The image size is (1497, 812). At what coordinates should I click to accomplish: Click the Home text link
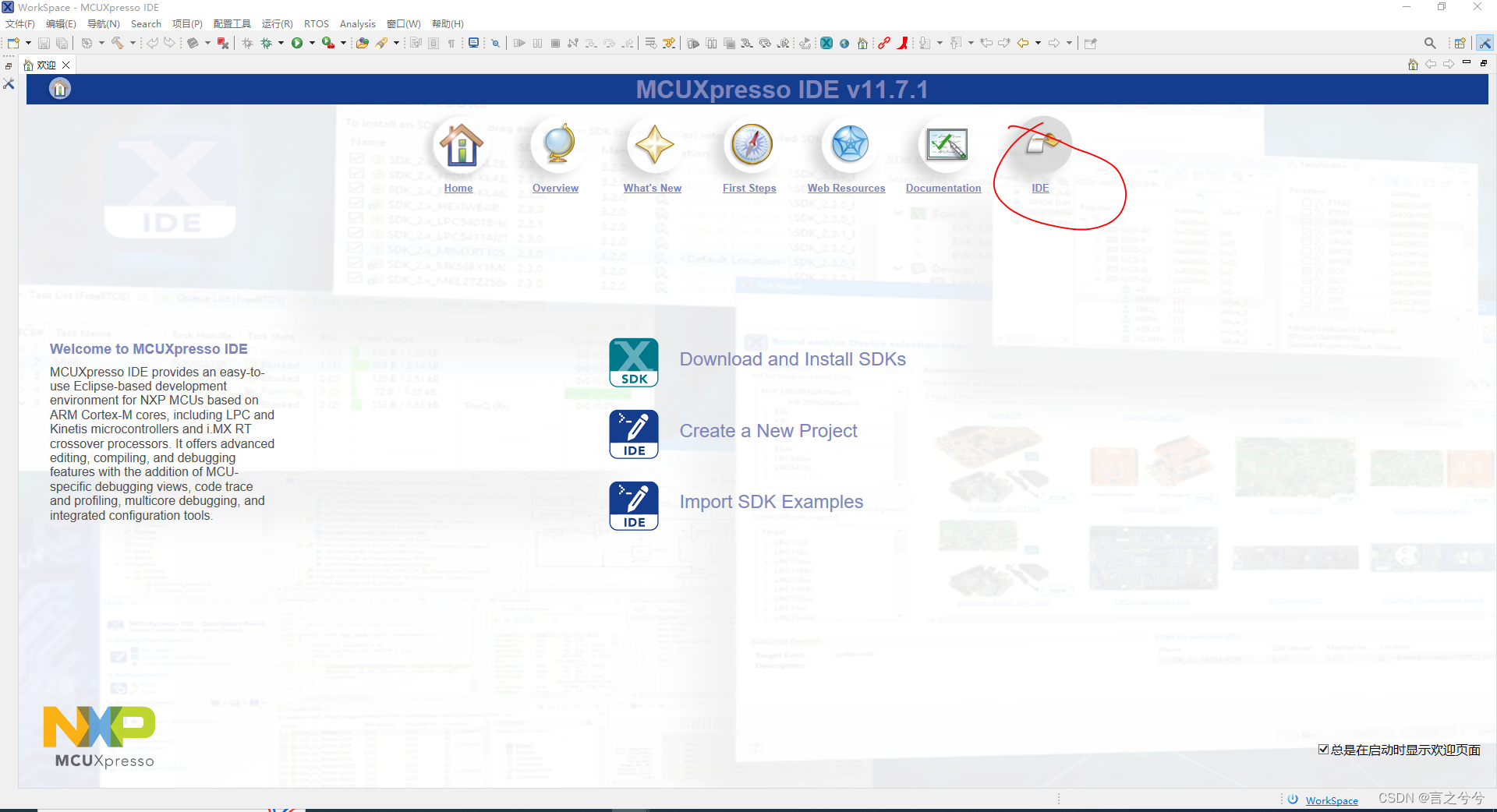(458, 188)
